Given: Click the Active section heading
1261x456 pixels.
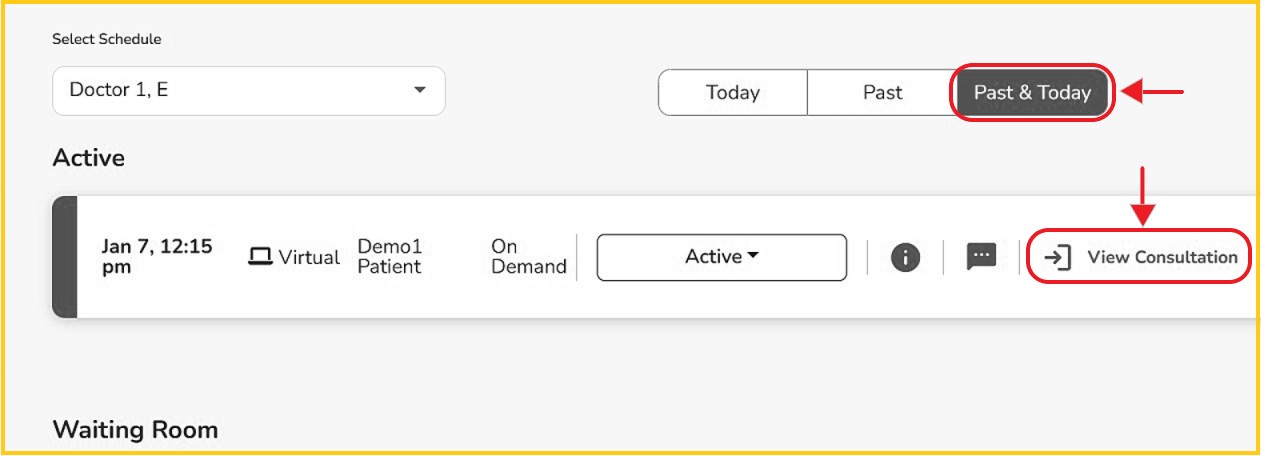Looking at the screenshot, I should [x=89, y=157].
